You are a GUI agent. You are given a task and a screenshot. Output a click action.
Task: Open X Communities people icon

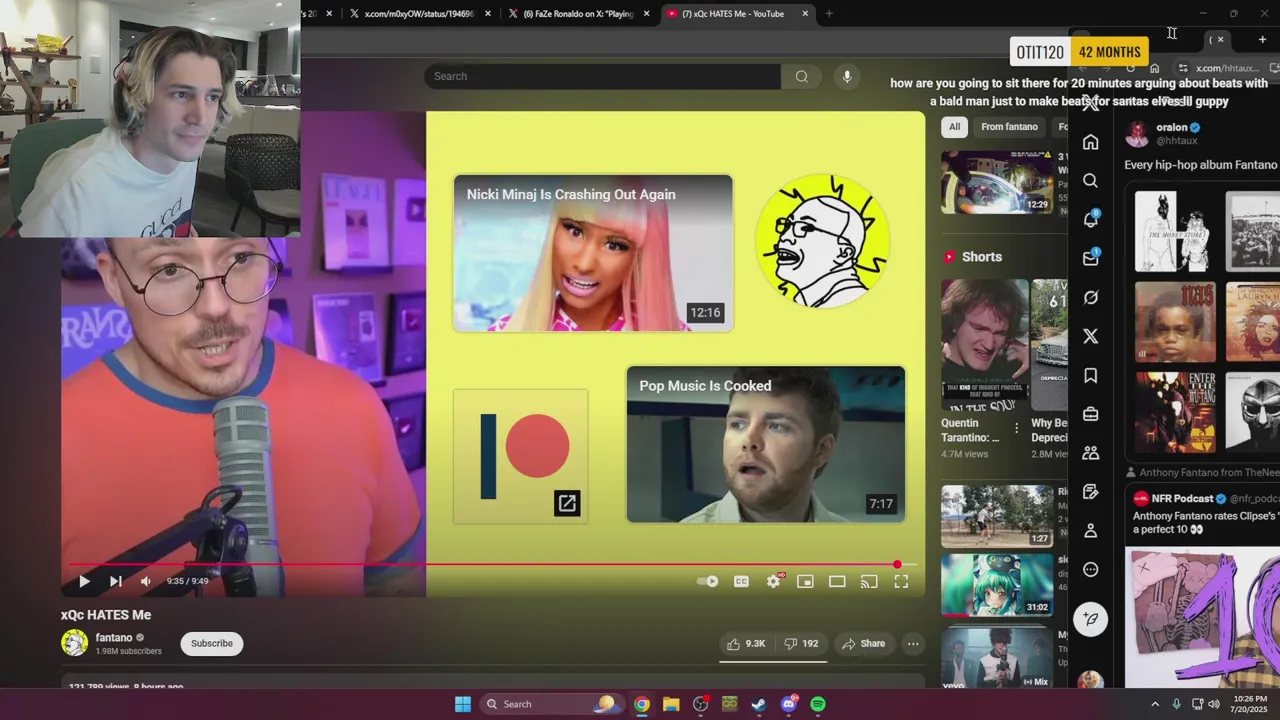[x=1090, y=453]
